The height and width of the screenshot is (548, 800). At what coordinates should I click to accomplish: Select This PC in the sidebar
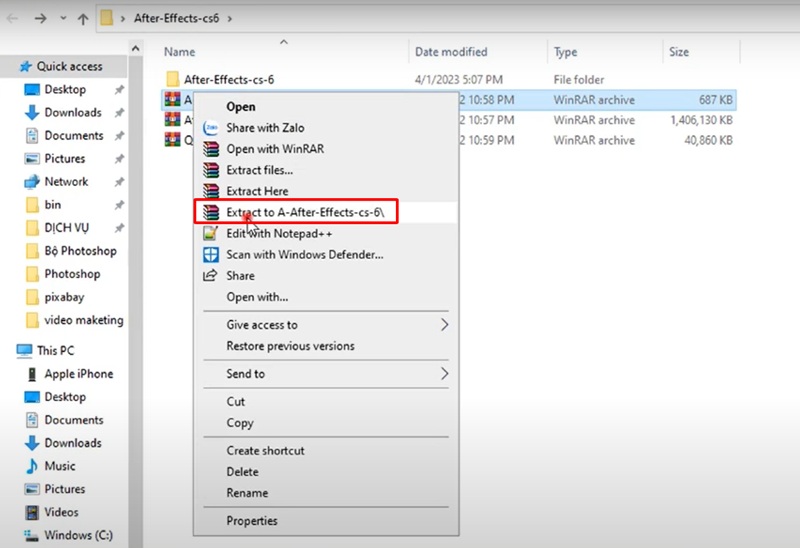tap(56, 351)
